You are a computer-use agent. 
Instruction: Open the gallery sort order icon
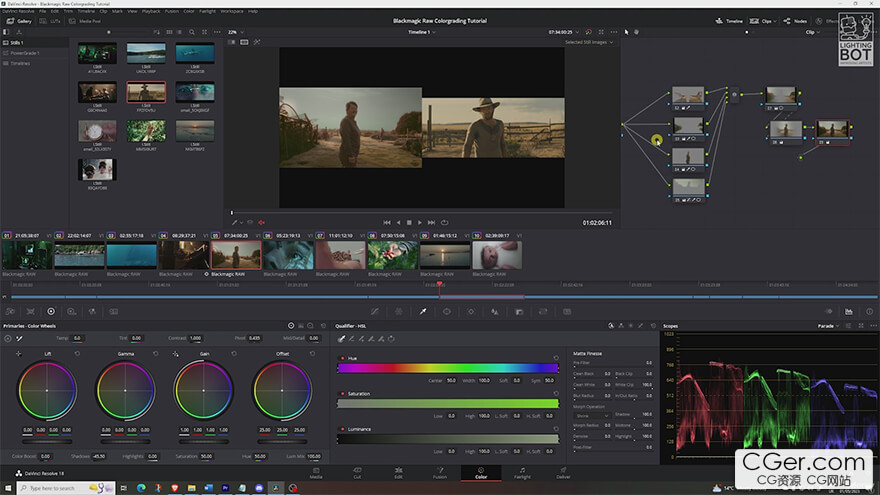click(x=156, y=32)
